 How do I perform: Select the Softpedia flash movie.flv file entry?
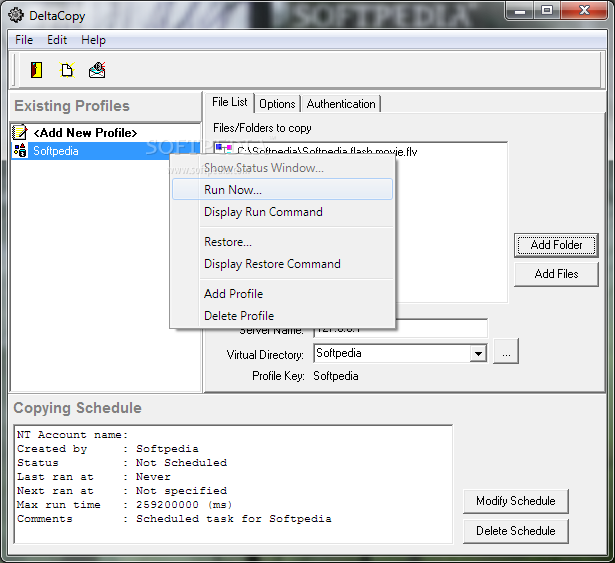(327, 151)
